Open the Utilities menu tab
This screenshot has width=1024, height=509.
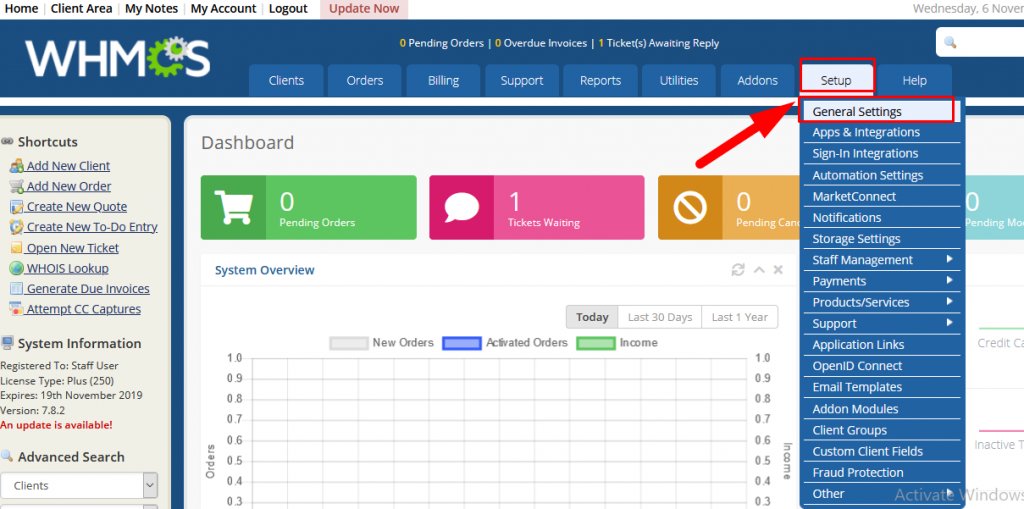click(x=679, y=81)
